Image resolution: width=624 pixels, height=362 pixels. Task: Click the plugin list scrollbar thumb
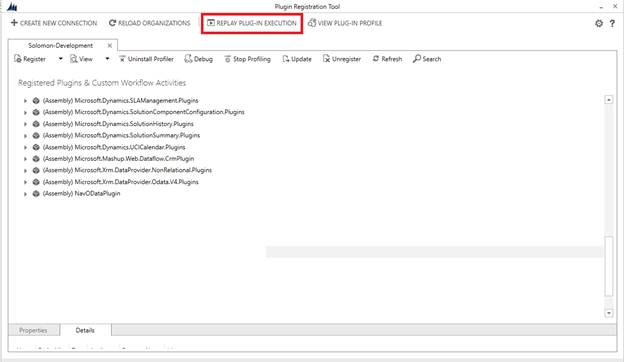click(x=609, y=266)
